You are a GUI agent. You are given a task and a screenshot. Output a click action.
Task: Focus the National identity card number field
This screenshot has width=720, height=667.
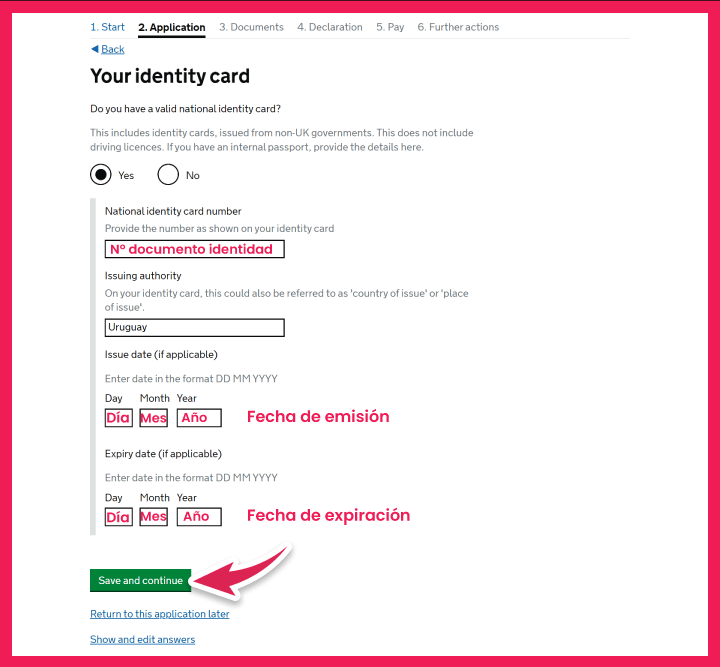(195, 249)
